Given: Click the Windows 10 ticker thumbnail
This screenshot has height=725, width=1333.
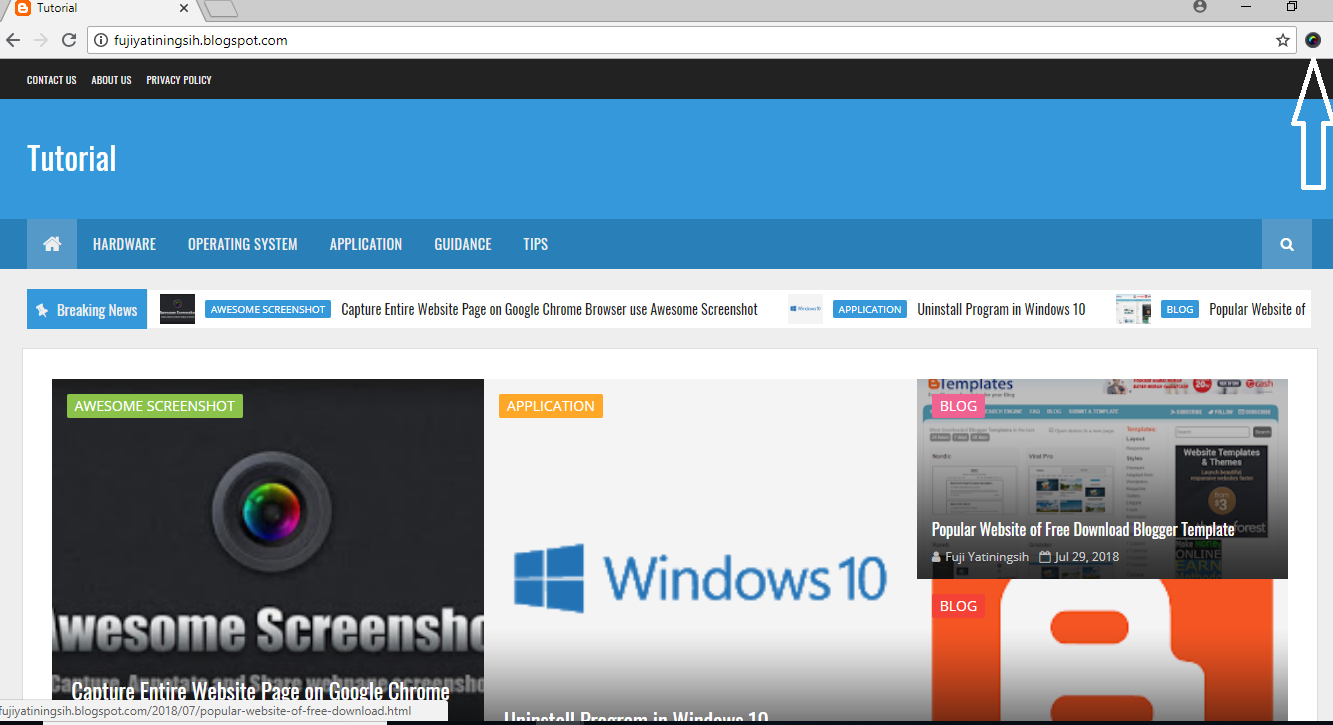Looking at the screenshot, I should coord(805,310).
